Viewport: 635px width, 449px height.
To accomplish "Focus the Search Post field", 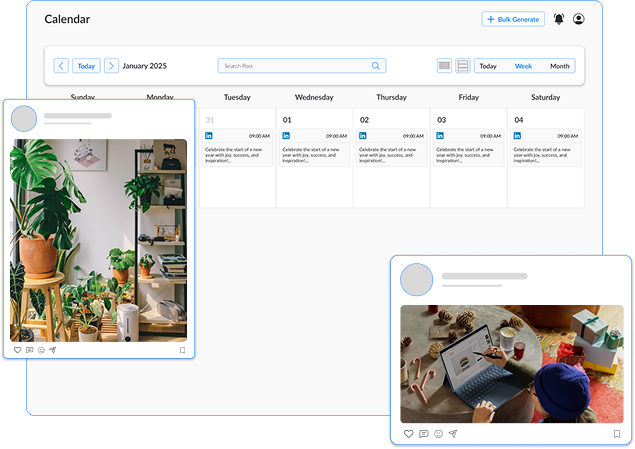I will 302,66.
